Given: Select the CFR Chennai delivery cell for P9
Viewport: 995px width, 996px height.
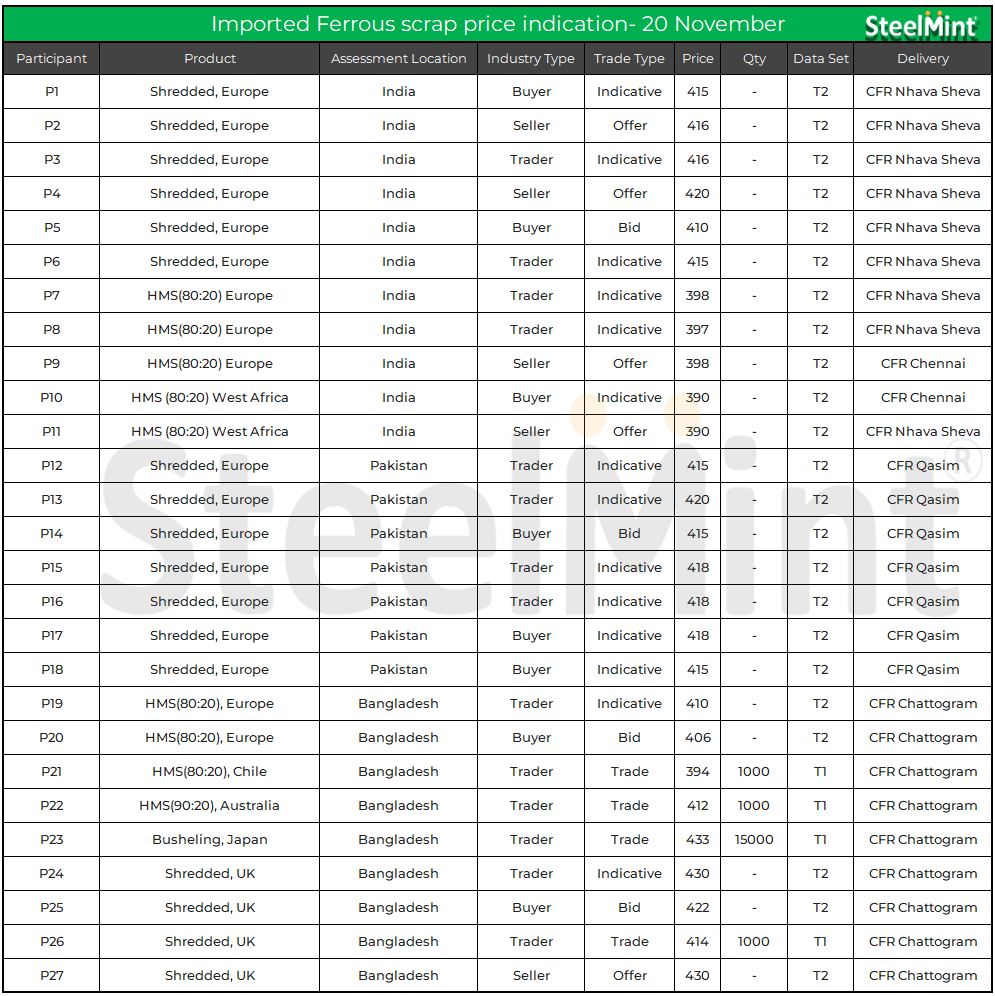Looking at the screenshot, I should tap(923, 364).
